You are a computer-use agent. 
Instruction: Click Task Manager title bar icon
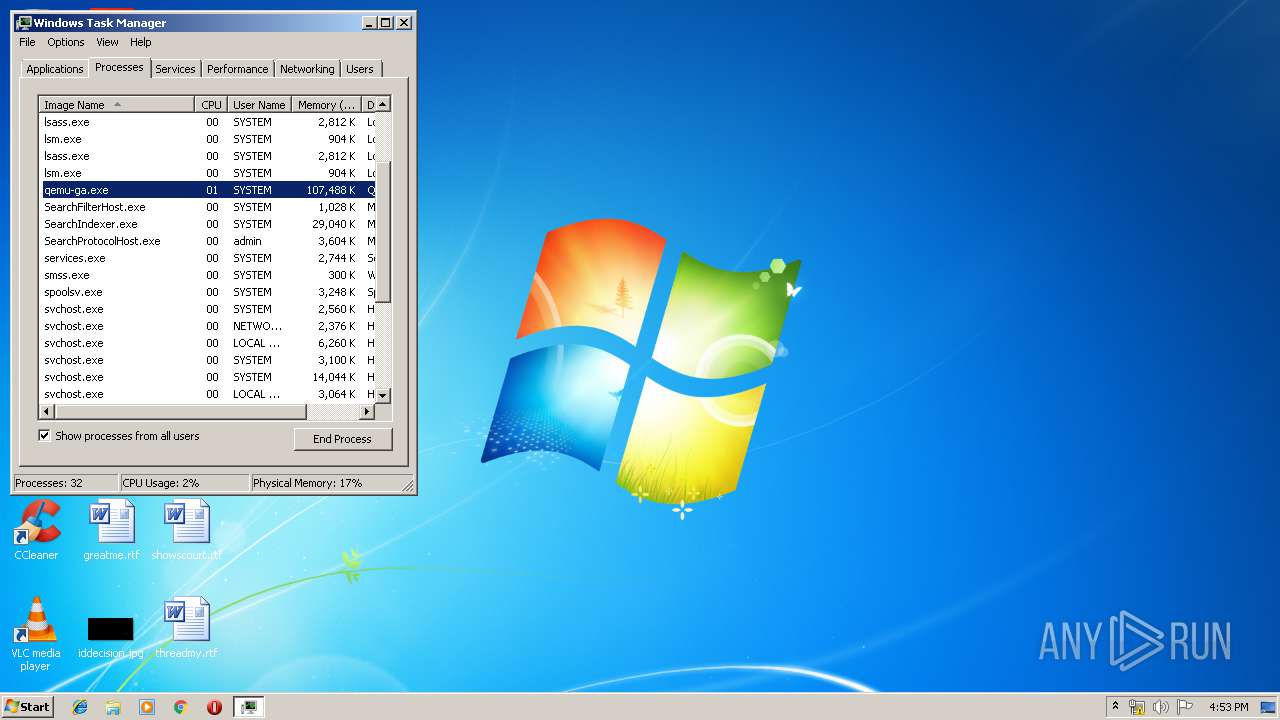pos(24,22)
